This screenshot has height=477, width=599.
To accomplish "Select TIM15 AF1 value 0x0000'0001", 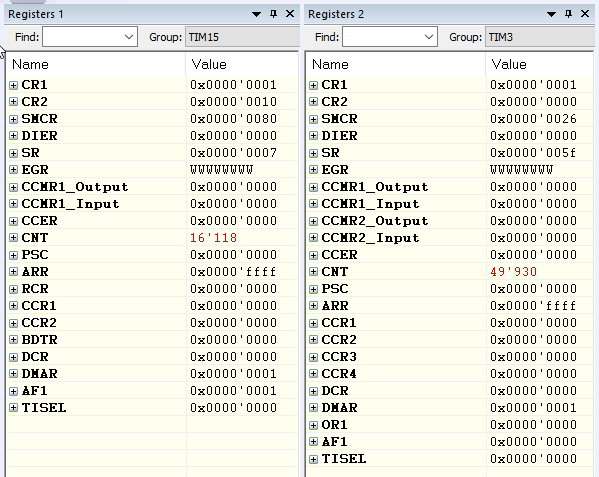I will click(233, 391).
